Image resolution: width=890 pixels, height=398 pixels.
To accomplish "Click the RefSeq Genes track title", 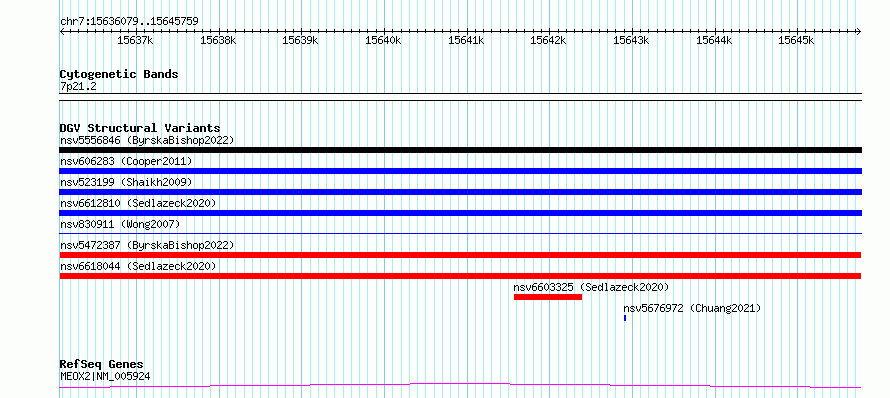I will (102, 365).
